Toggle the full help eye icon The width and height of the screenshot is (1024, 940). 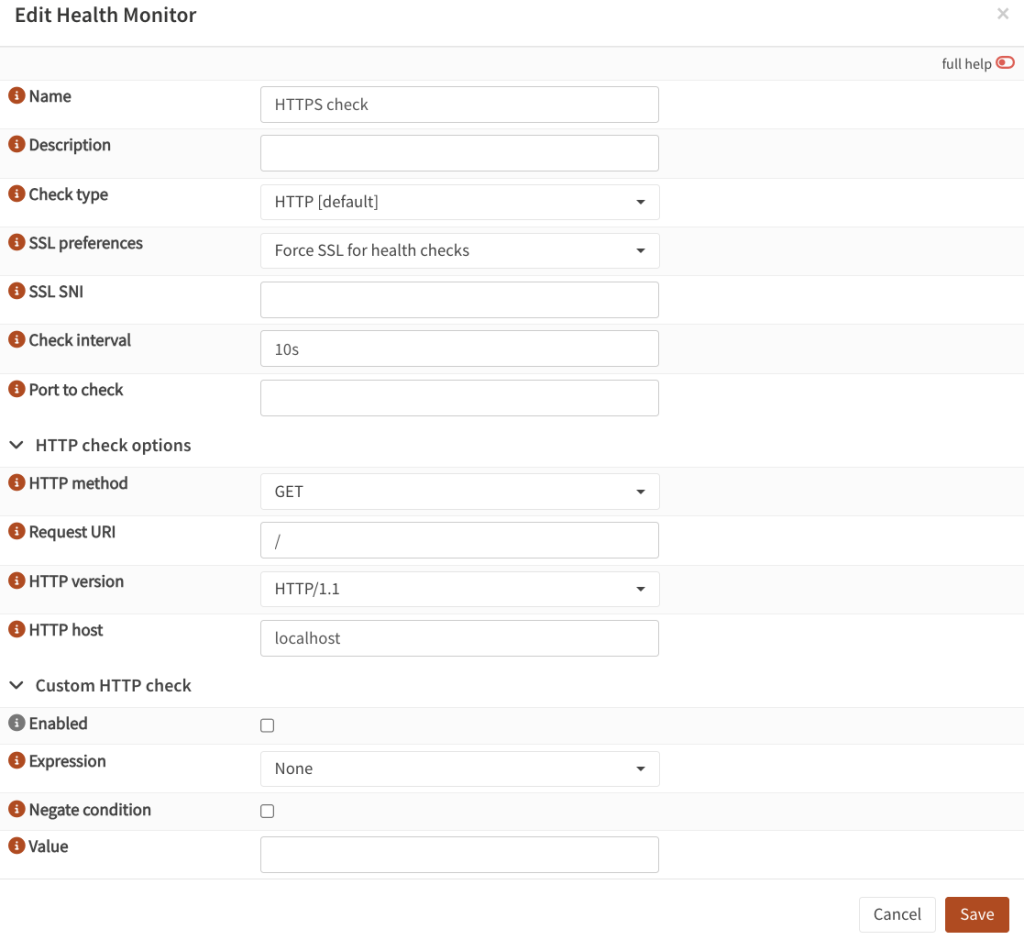(x=1005, y=62)
